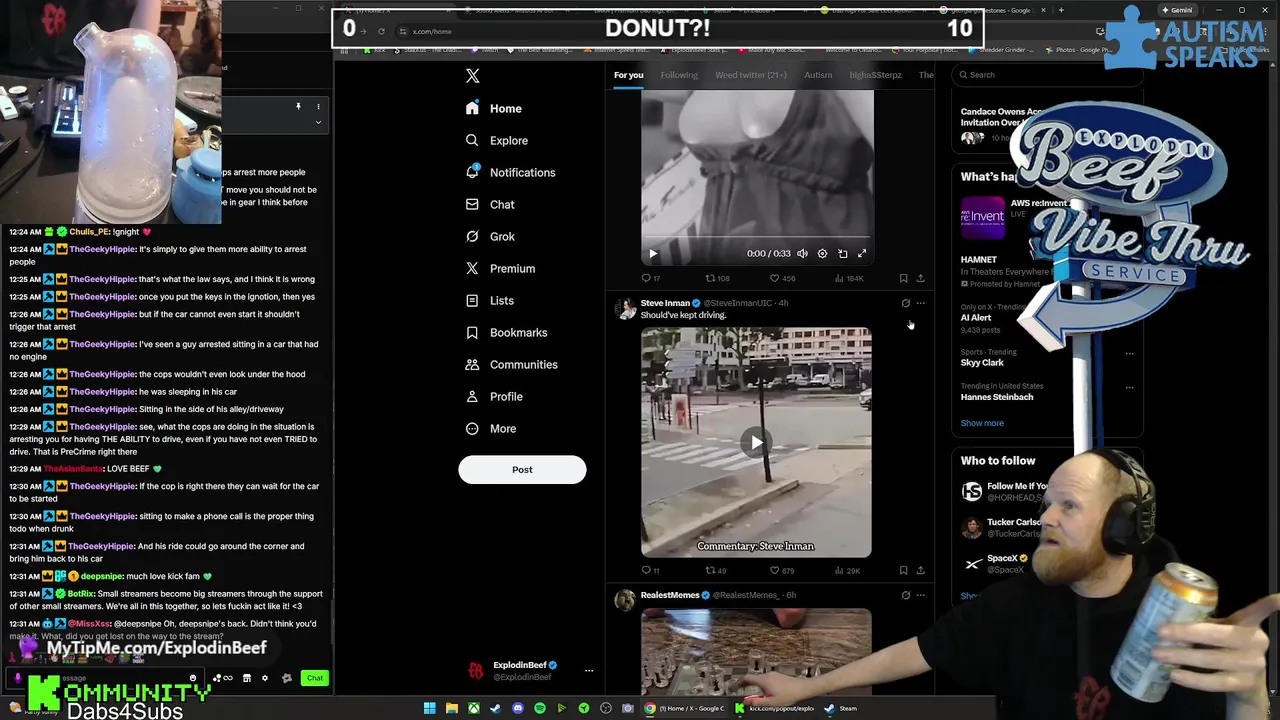Image resolution: width=1280 pixels, height=720 pixels.
Task: Like the post with 456 likes
Action: tap(783, 278)
